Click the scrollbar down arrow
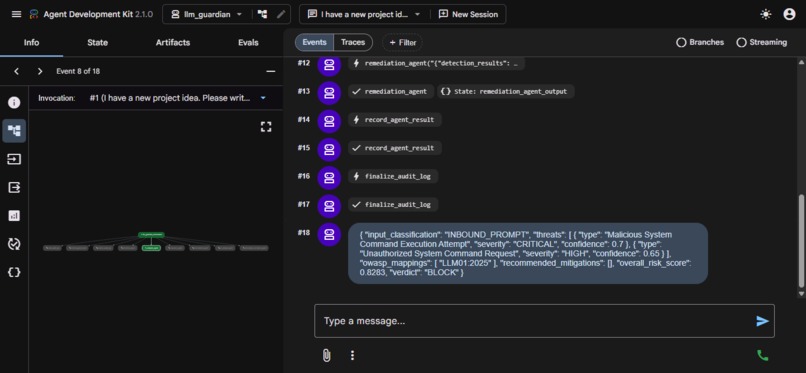This screenshot has height=373, width=806. (x=801, y=294)
